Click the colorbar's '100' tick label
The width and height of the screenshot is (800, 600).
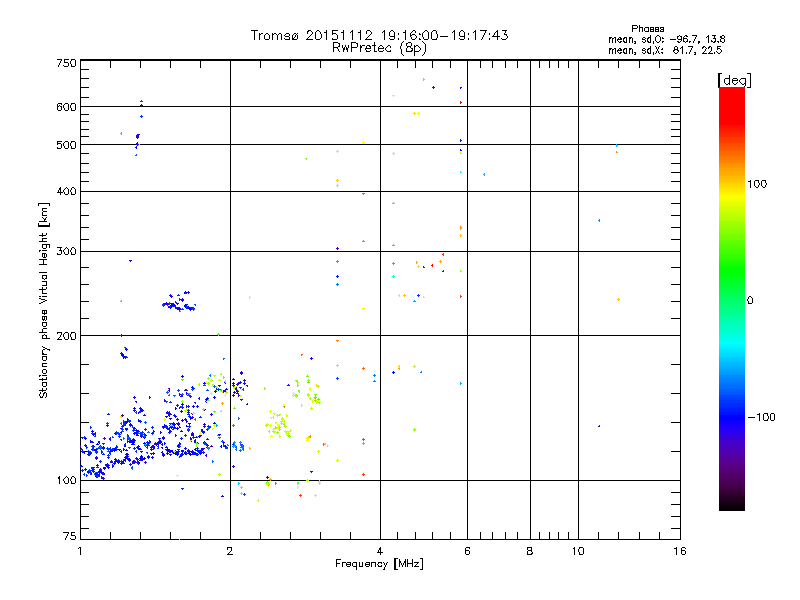click(757, 184)
